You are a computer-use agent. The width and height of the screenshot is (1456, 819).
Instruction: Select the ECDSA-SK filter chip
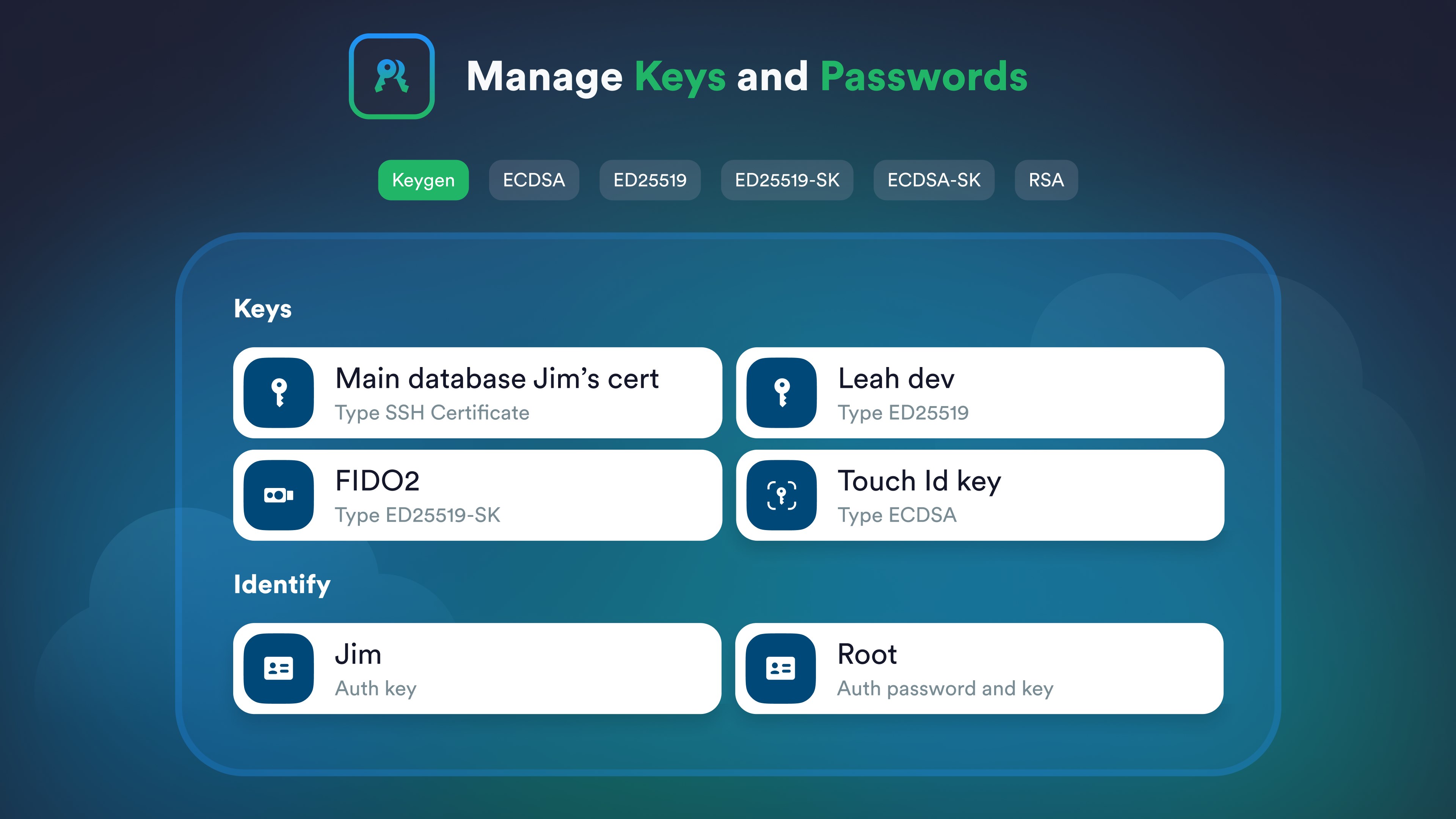tap(933, 180)
